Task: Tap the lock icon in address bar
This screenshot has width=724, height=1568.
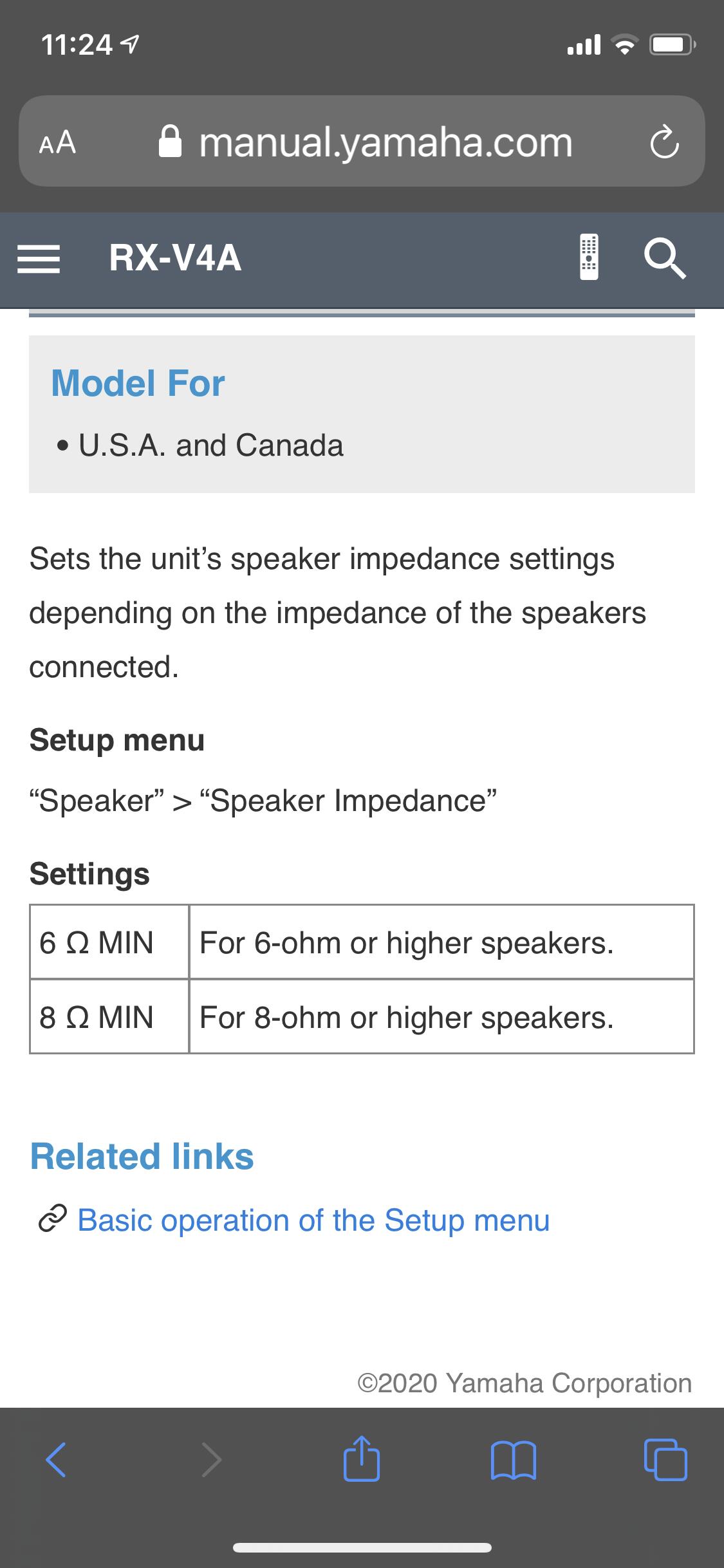Action: click(171, 142)
